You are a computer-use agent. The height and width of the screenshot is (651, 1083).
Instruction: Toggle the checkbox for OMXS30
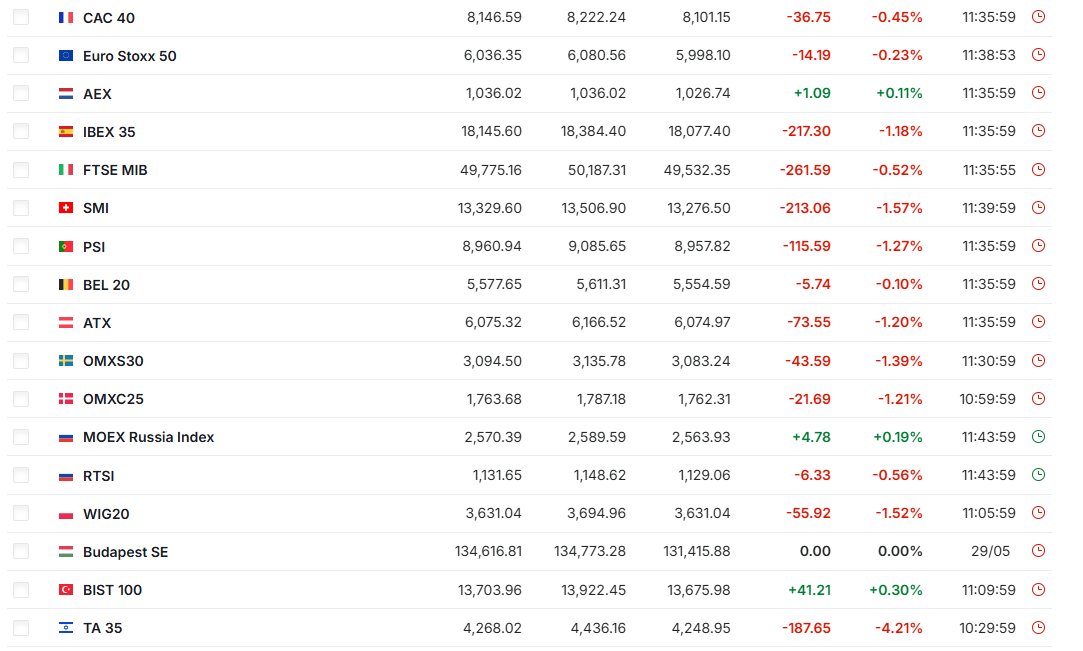21,360
